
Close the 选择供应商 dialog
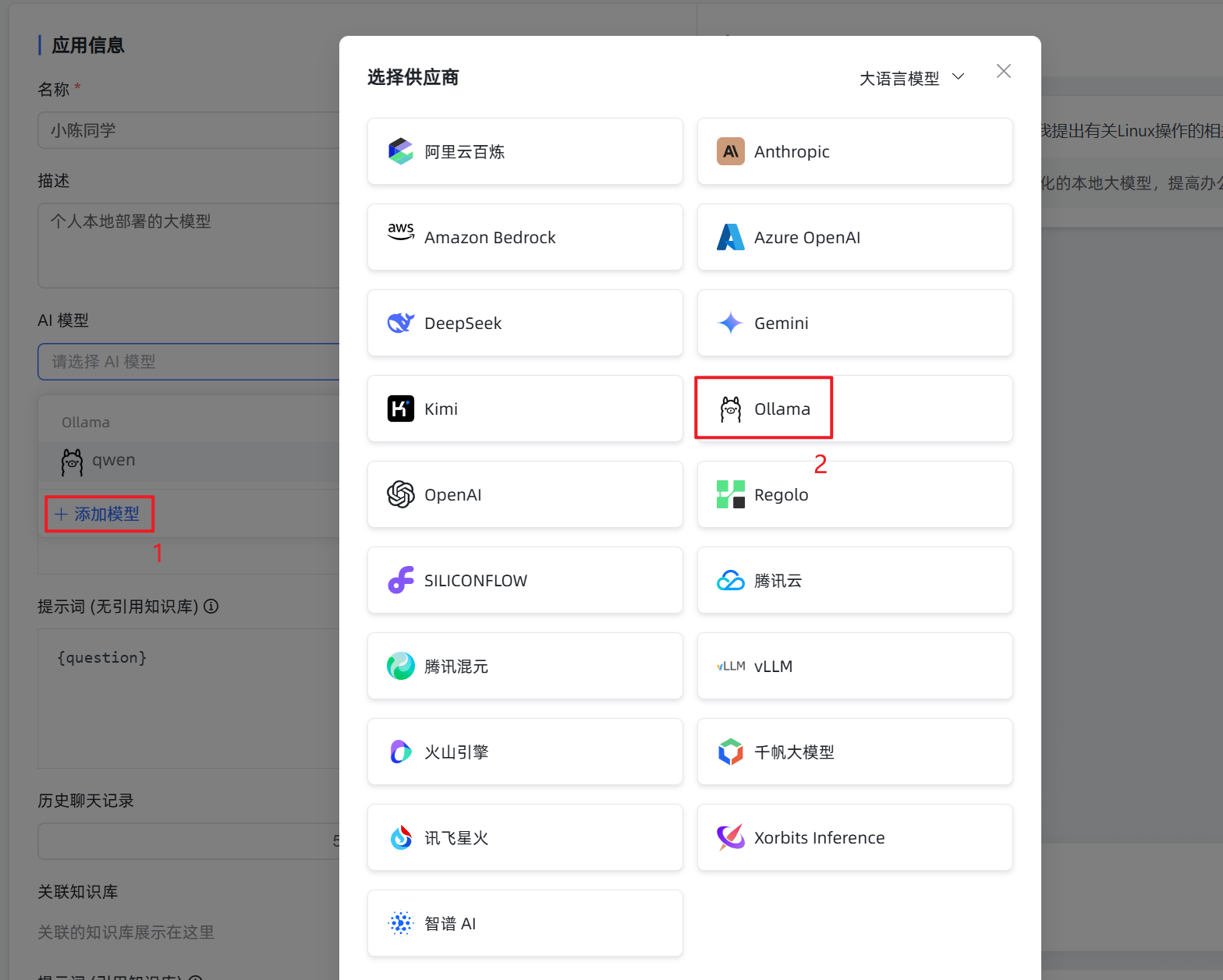[1004, 71]
